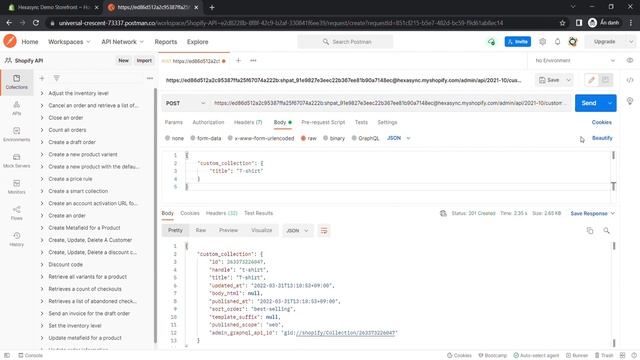This screenshot has height=360, width=640.
Task: Open the Save button dropdown arrow
Action: coord(568,80)
